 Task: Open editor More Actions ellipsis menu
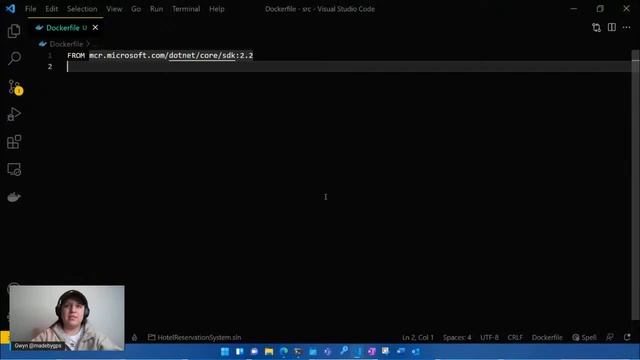click(x=627, y=27)
